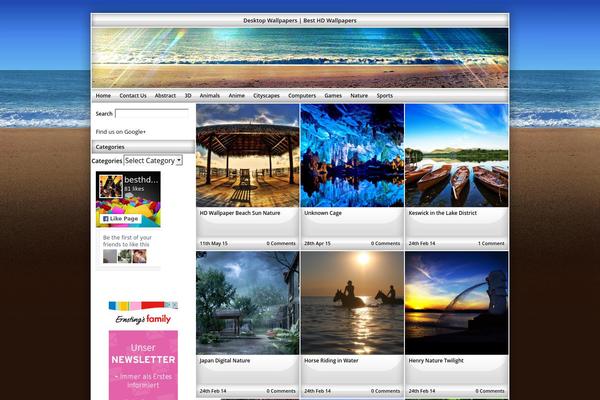The image size is (600, 400).
Task: Click the Horse Riding in Water title
Action: click(331, 361)
